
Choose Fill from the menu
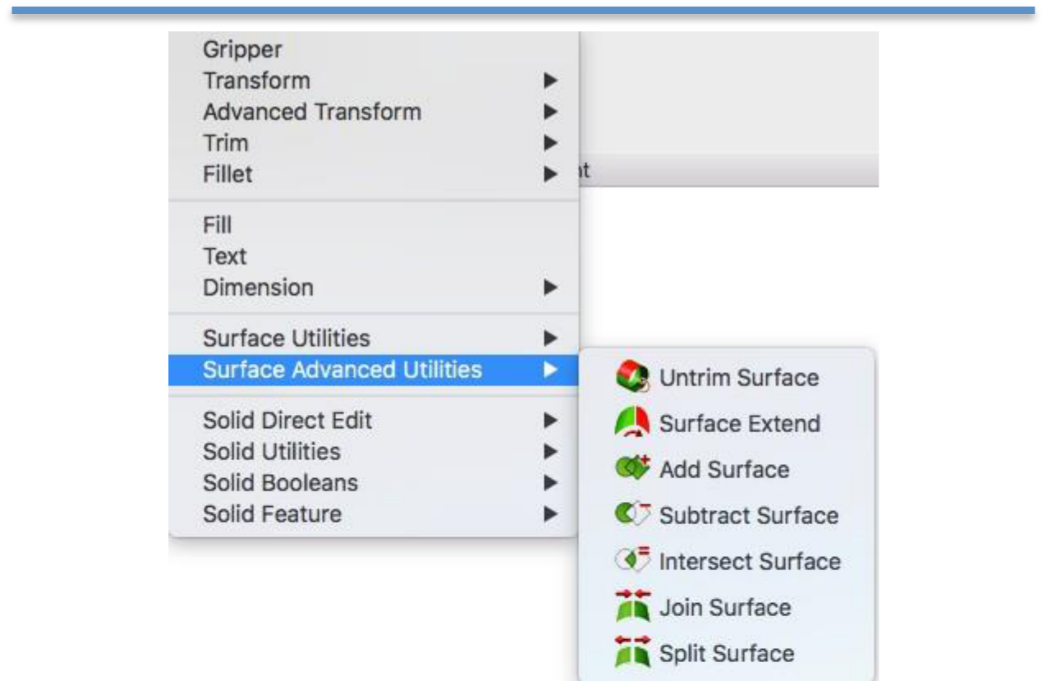click(x=218, y=226)
